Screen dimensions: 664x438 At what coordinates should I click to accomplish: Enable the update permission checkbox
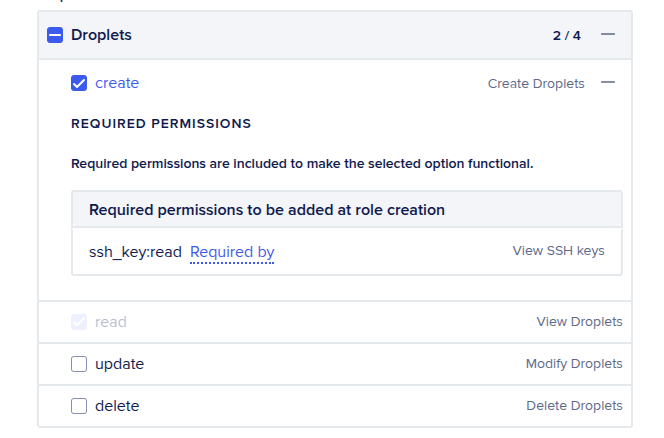79,364
